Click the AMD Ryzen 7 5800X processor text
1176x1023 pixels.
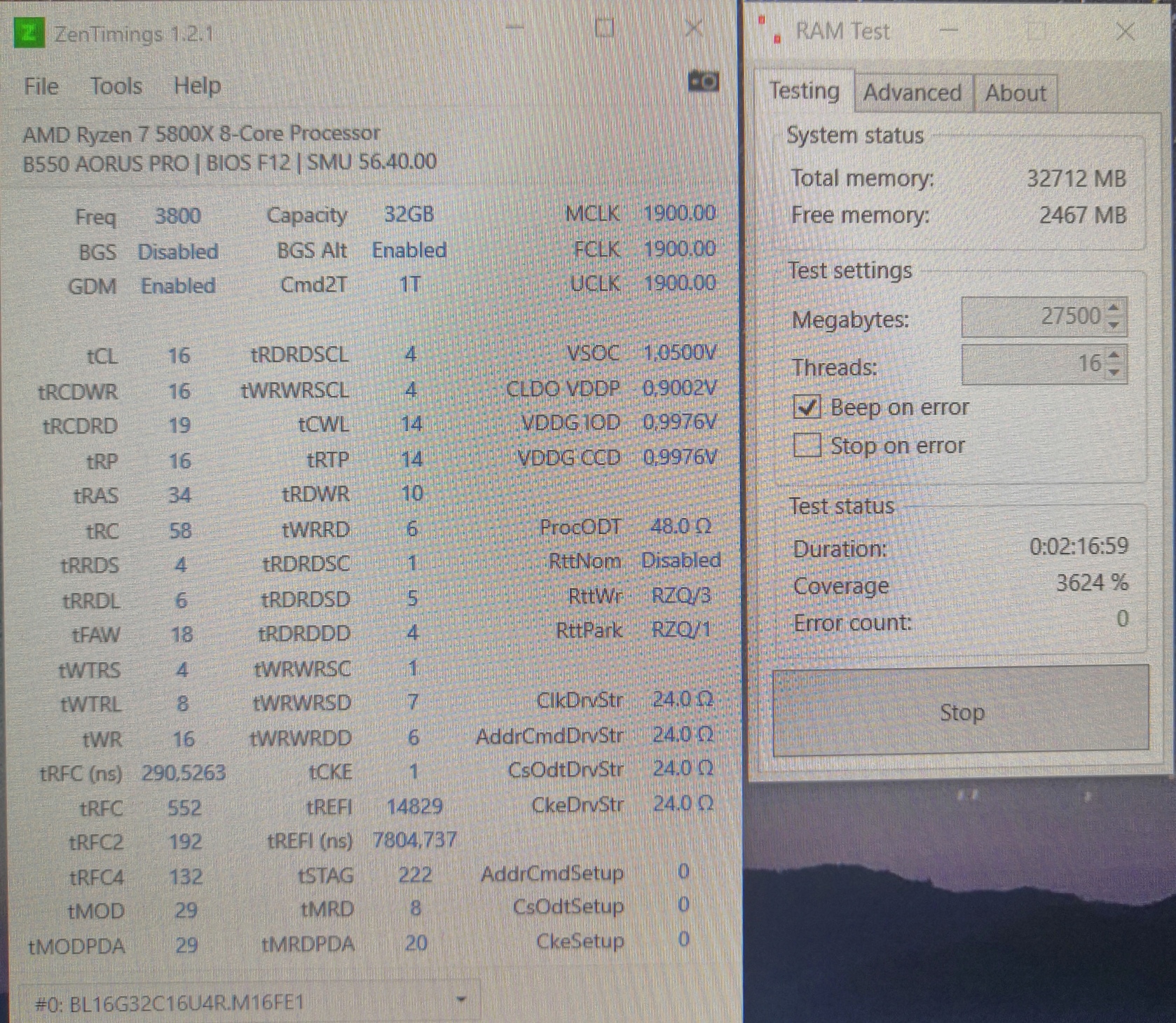(201, 133)
